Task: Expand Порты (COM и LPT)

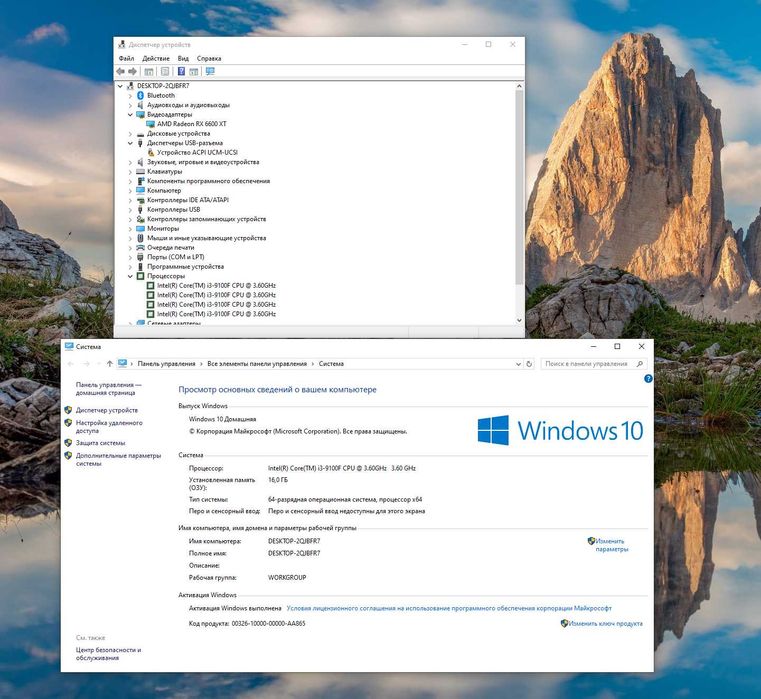Action: [130, 257]
